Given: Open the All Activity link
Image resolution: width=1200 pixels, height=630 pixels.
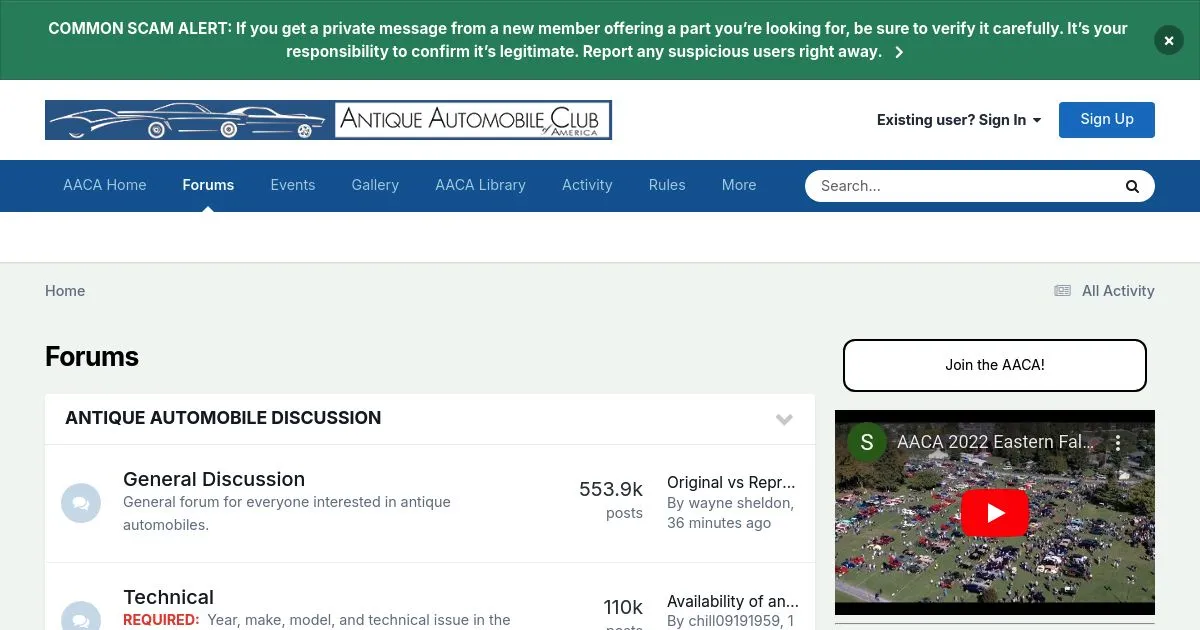Looking at the screenshot, I should (1118, 291).
